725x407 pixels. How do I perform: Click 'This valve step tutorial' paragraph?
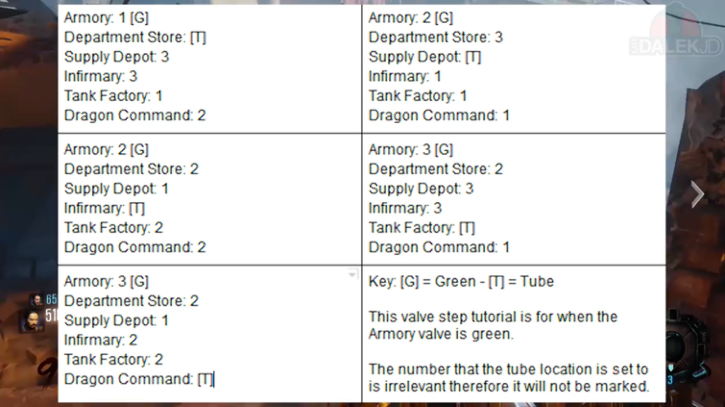point(493,325)
